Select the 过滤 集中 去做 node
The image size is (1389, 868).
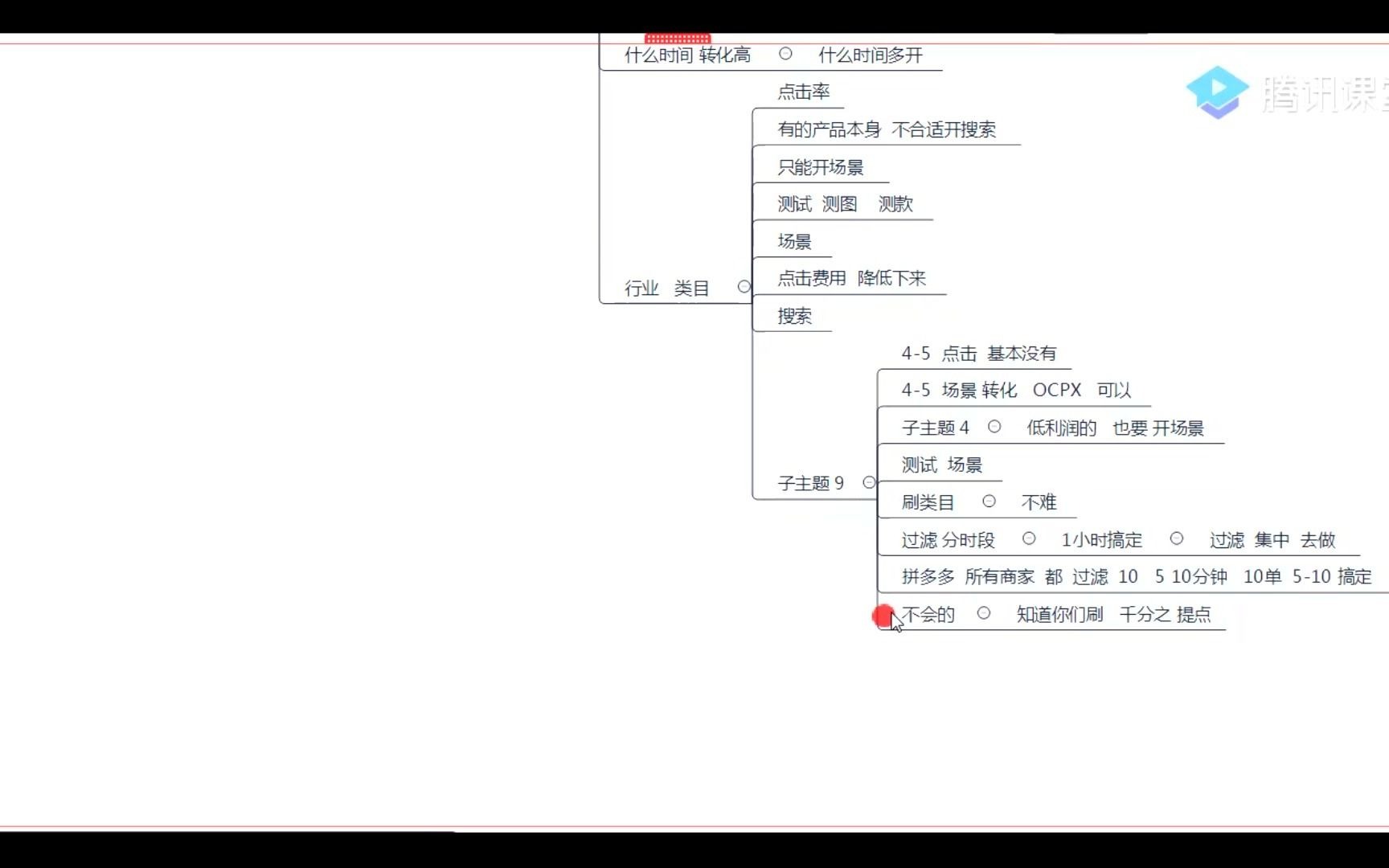[1272, 540]
